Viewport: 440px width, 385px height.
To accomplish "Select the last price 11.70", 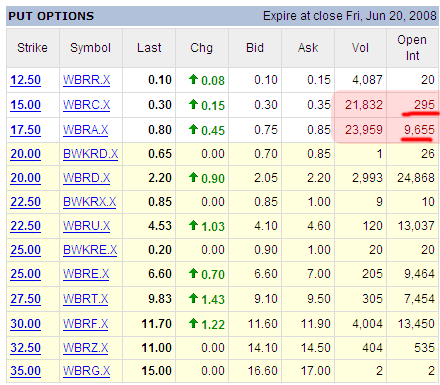I will (156, 324).
